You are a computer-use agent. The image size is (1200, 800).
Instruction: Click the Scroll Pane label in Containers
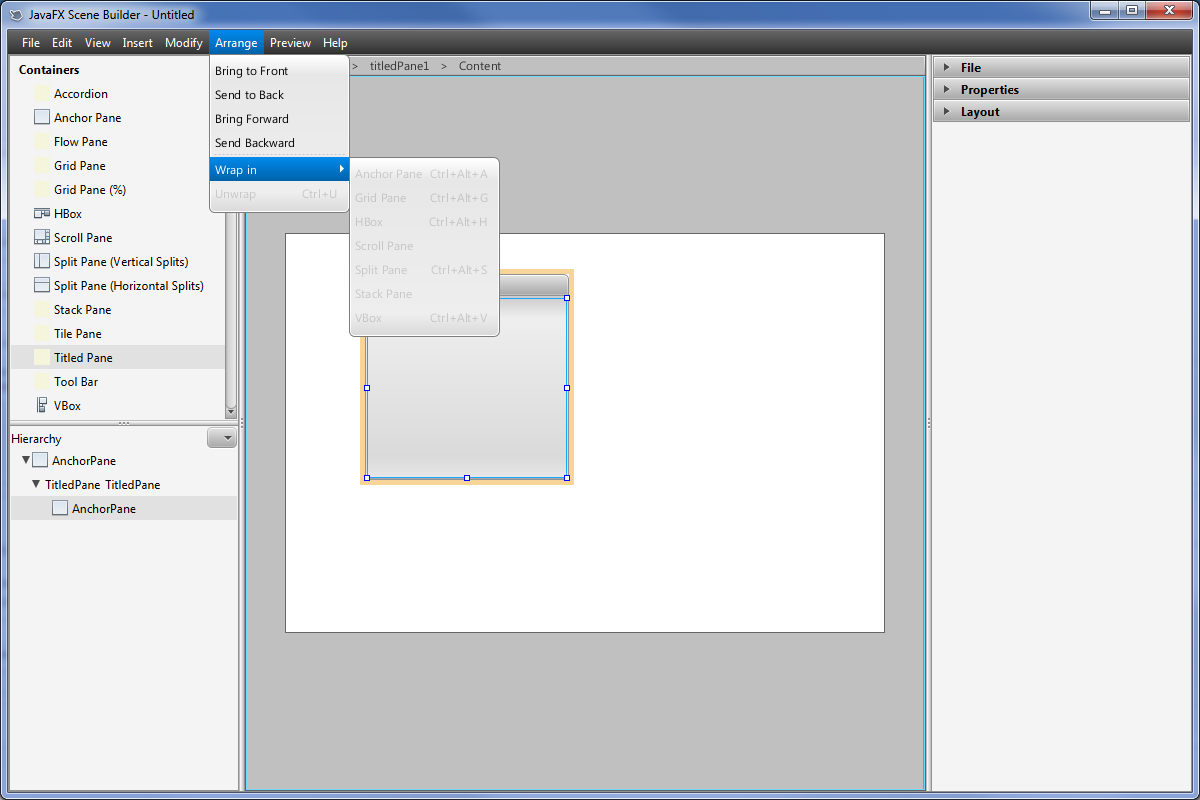[83, 238]
